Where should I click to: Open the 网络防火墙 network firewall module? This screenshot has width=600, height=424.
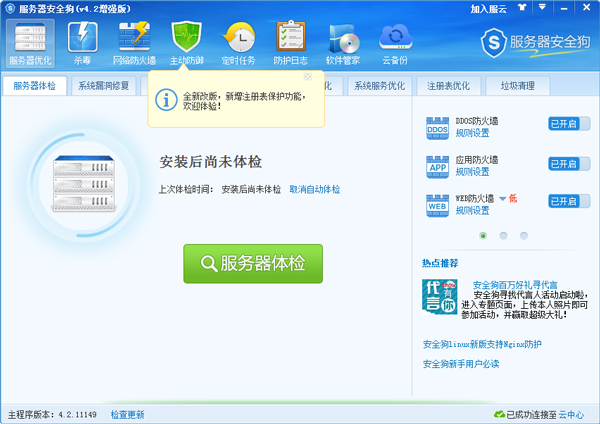point(134,42)
